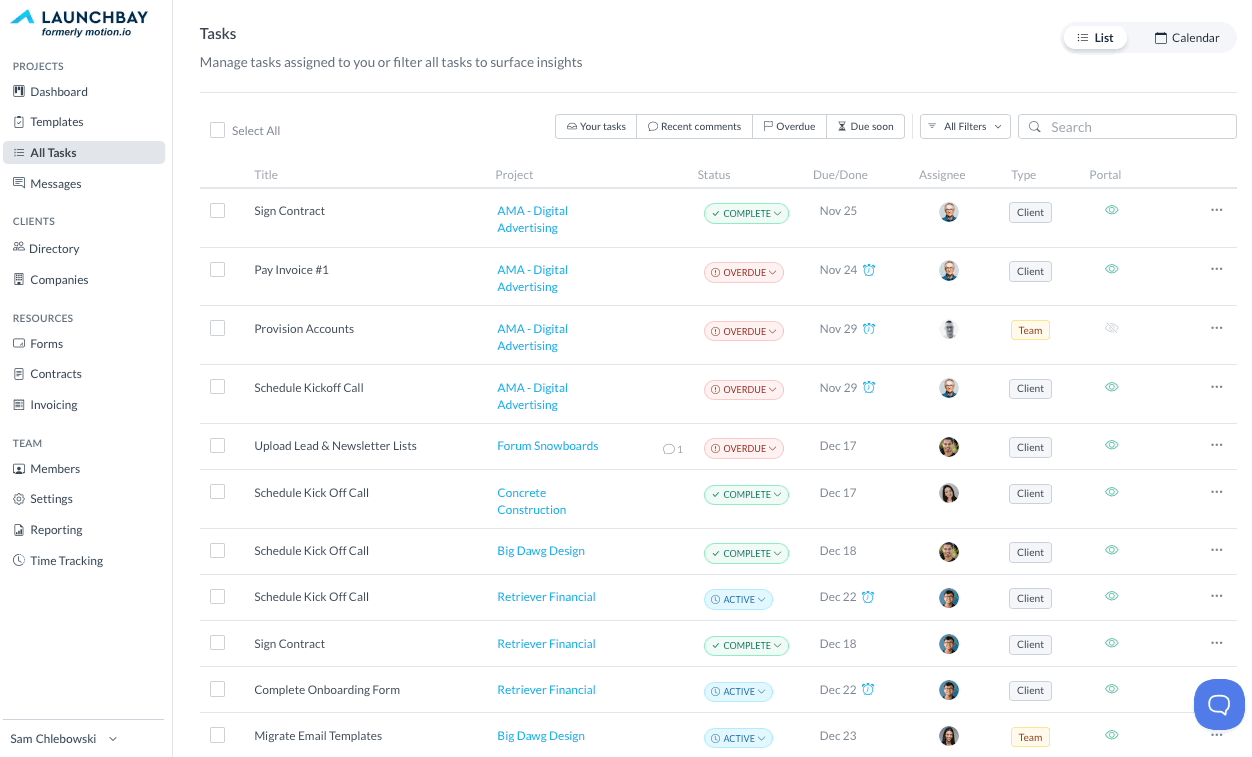Click assignee avatar on Provision Accounts row
Image resolution: width=1252 pixels, height=757 pixels.
pos(949,330)
